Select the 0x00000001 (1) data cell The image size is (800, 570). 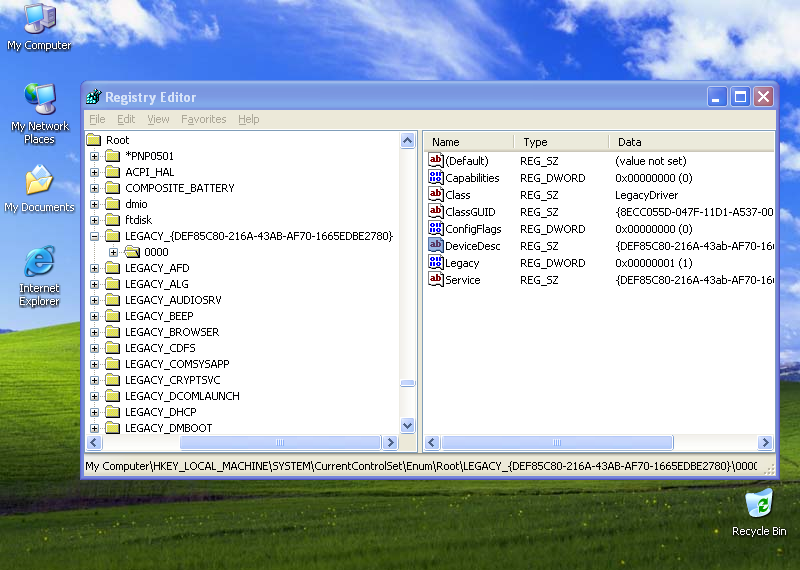pos(654,263)
